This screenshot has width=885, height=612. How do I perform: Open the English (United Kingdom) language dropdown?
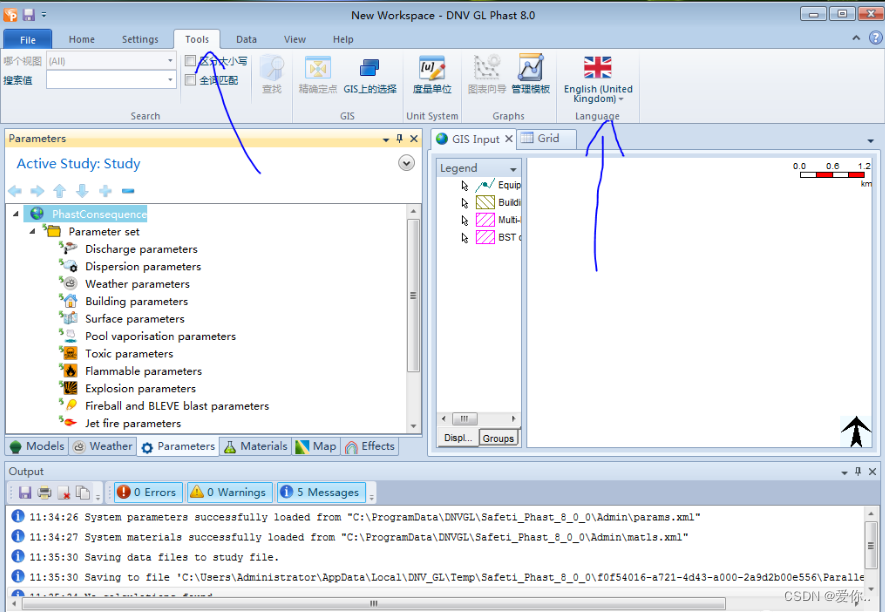pos(598,94)
